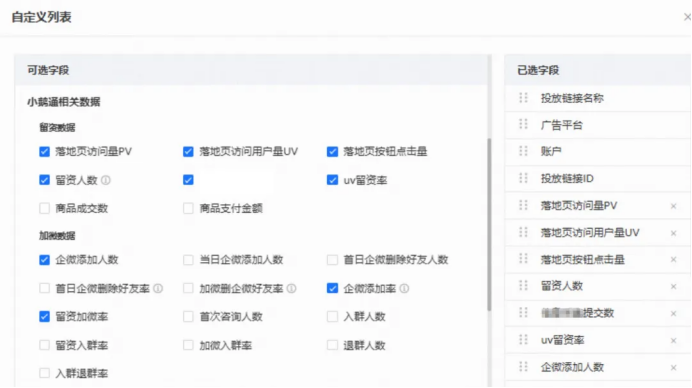The height and width of the screenshot is (388, 692).
Task: Check 加微入群率 checkbox
Action: pos(188,345)
